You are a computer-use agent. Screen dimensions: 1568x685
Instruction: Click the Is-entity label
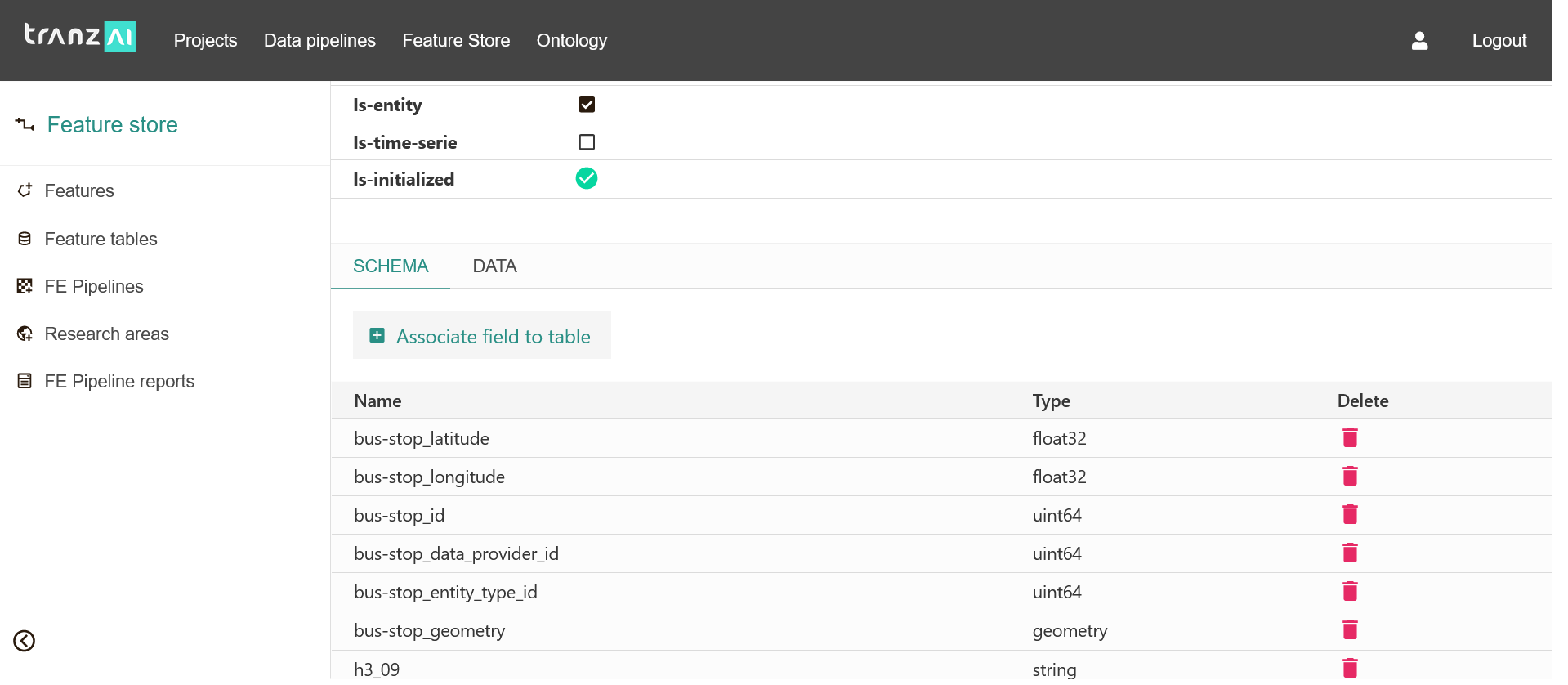pos(387,105)
